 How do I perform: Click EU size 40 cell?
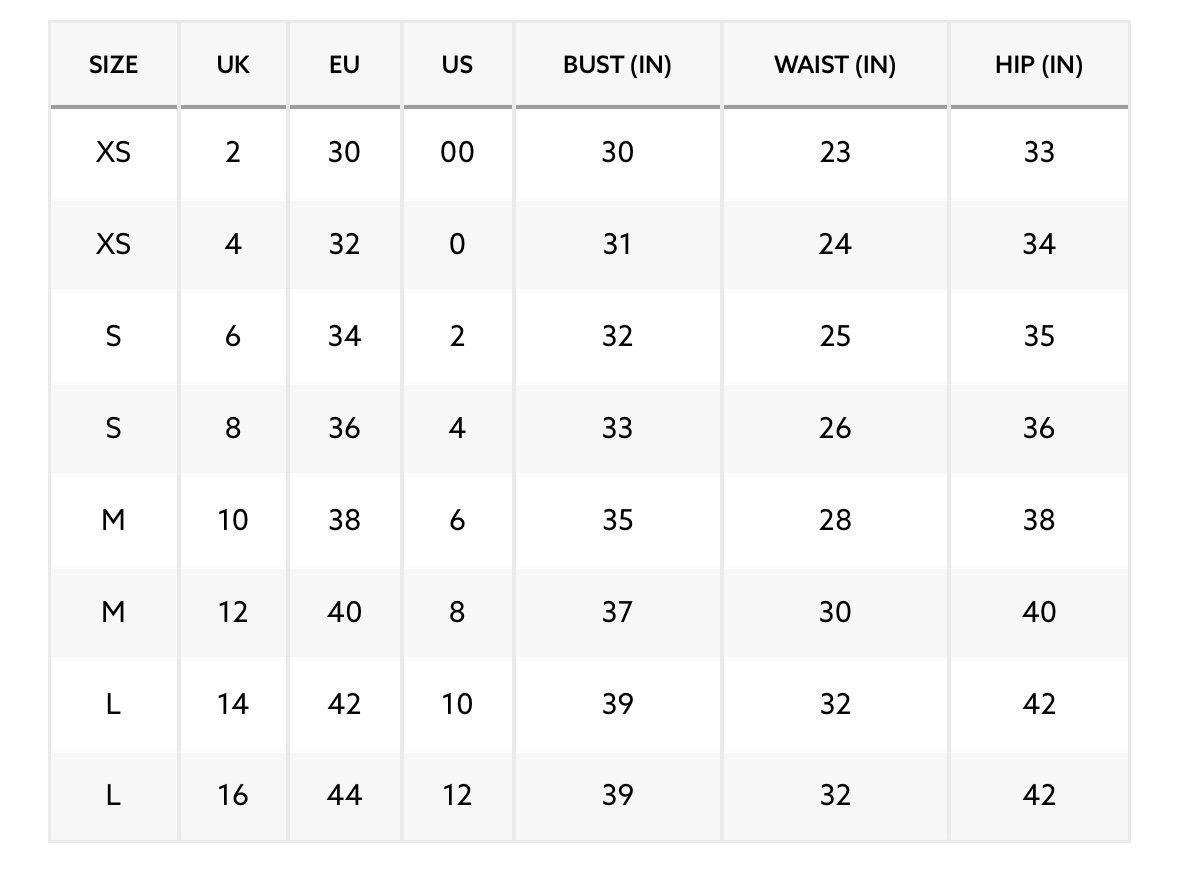point(344,611)
